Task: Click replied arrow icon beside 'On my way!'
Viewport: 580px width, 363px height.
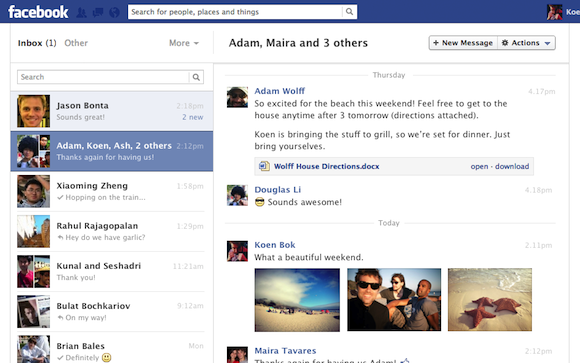Action: pos(60,317)
